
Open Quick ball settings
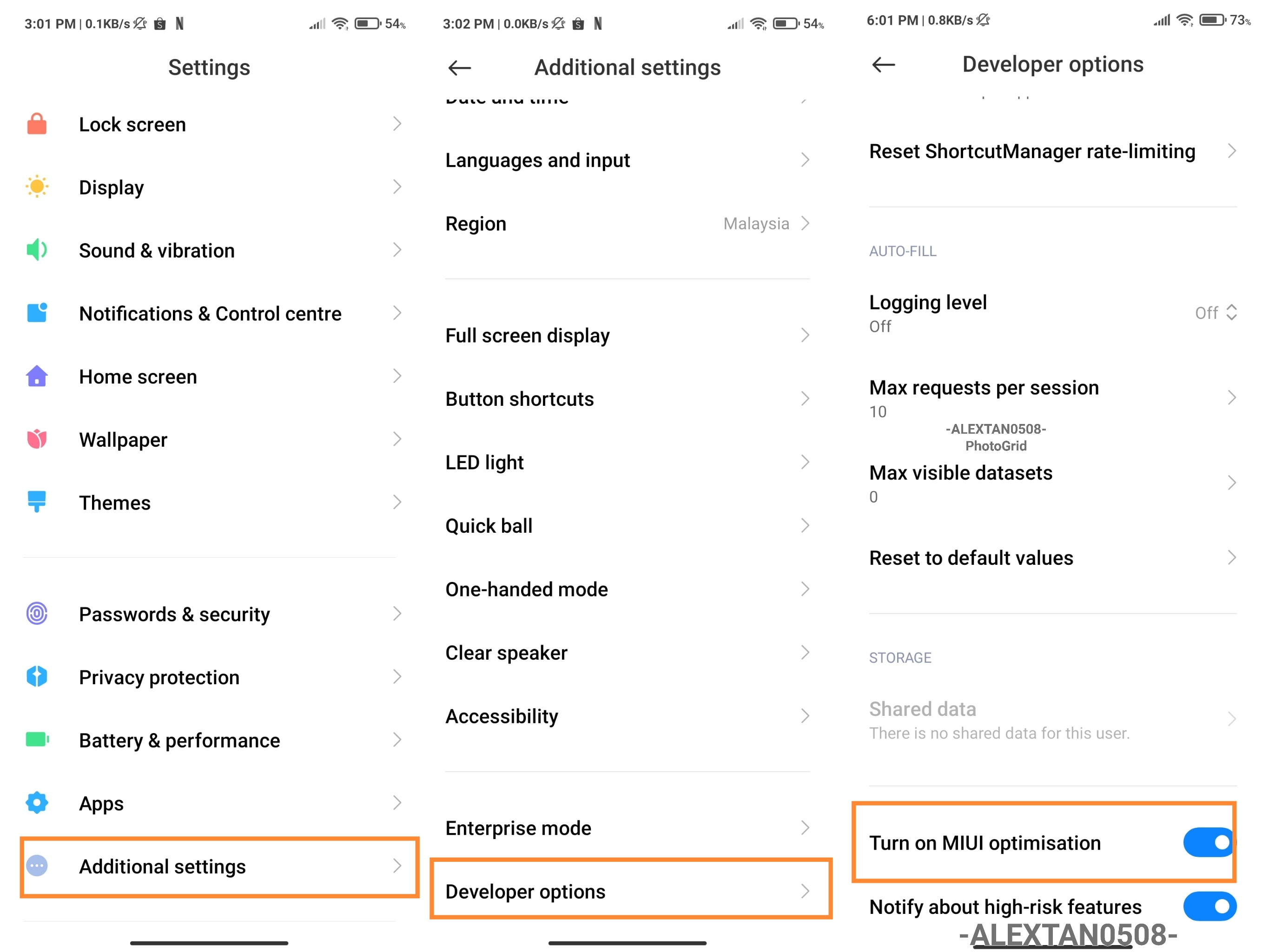click(628, 526)
